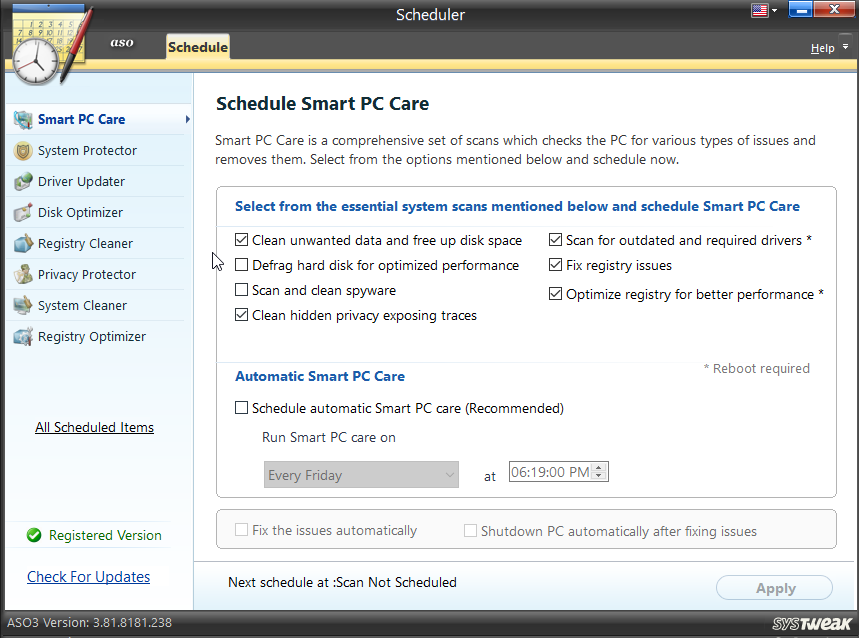Click Check For Updates
The height and width of the screenshot is (638, 859).
coord(88,577)
